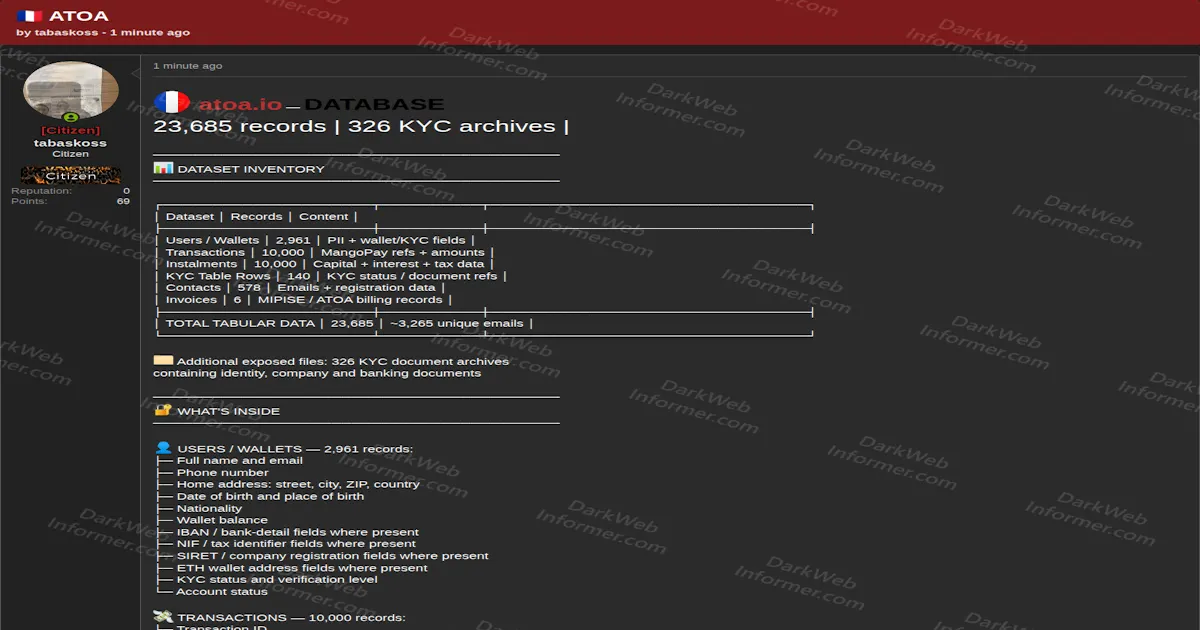Click the bar chart icon by DATASET INVENTORY
This screenshot has width=1200, height=630.
pyautogui.click(x=163, y=168)
